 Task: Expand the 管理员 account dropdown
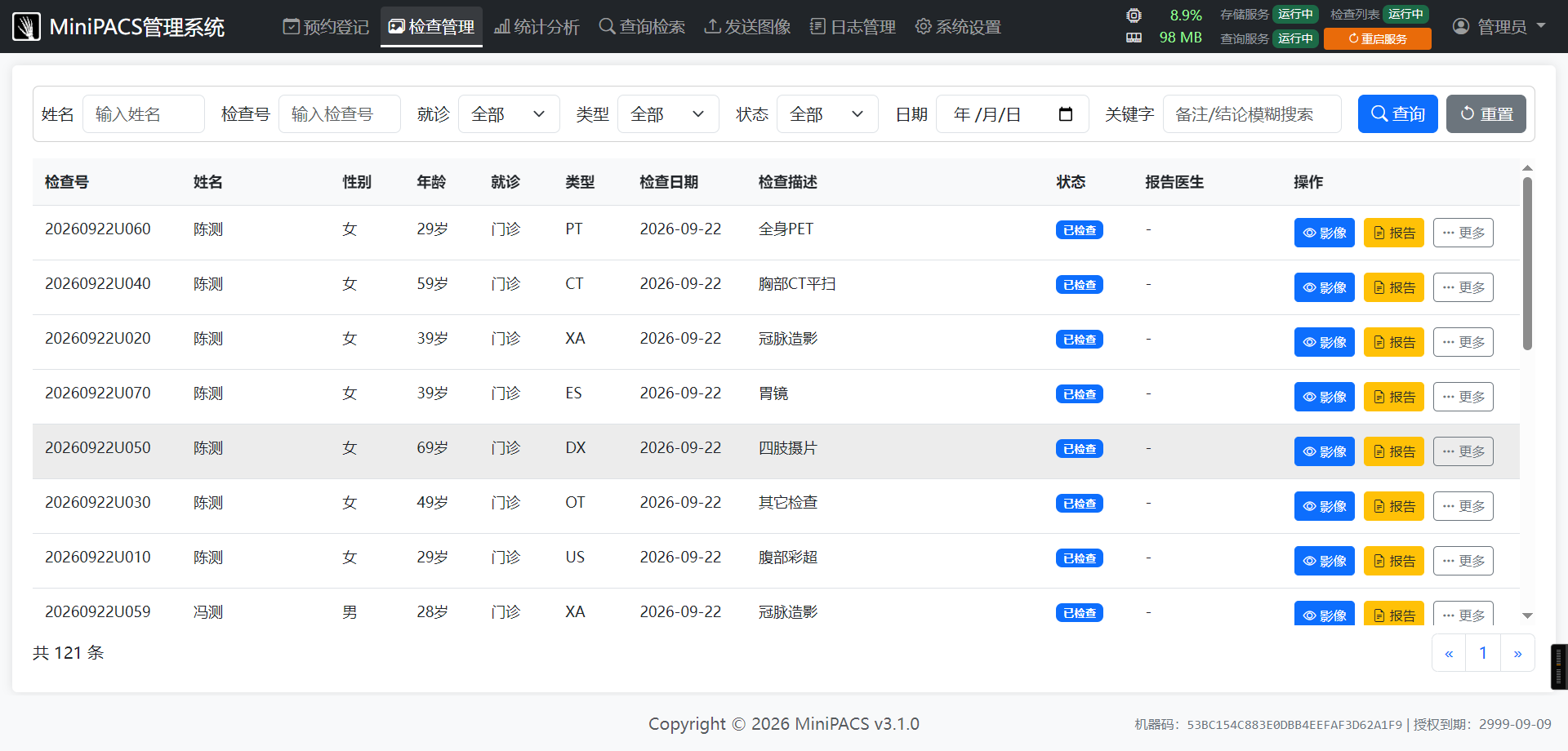tap(1499, 27)
